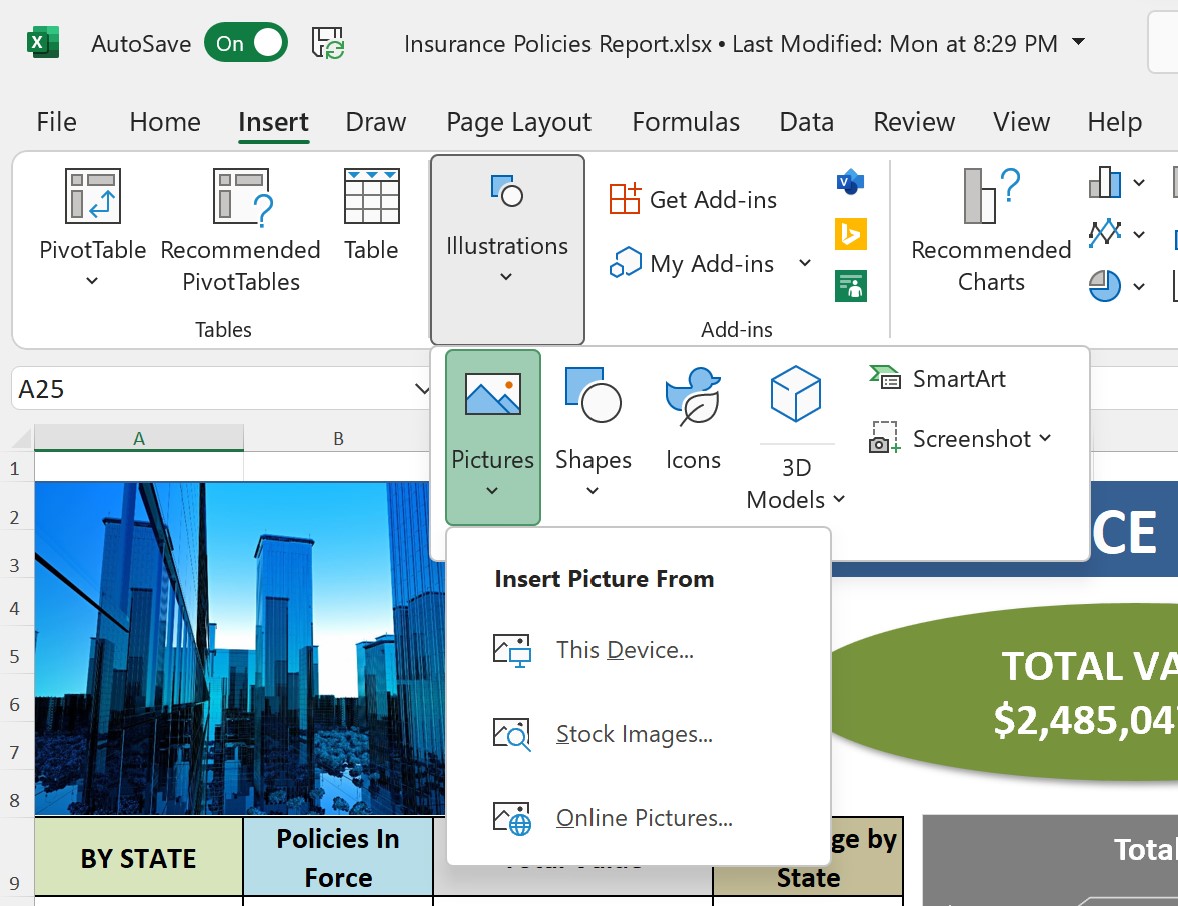Expand the My Add-ins dropdown arrow
Viewport: 1178px width, 906px height.
805,264
